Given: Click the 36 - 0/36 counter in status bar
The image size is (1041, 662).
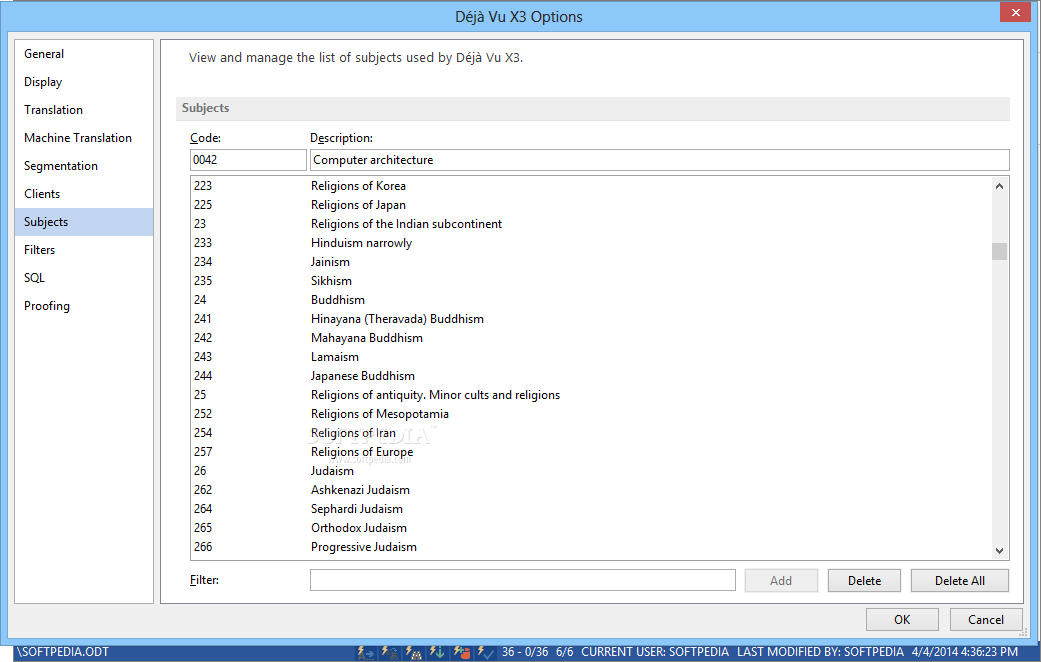Looking at the screenshot, I should pos(525,652).
